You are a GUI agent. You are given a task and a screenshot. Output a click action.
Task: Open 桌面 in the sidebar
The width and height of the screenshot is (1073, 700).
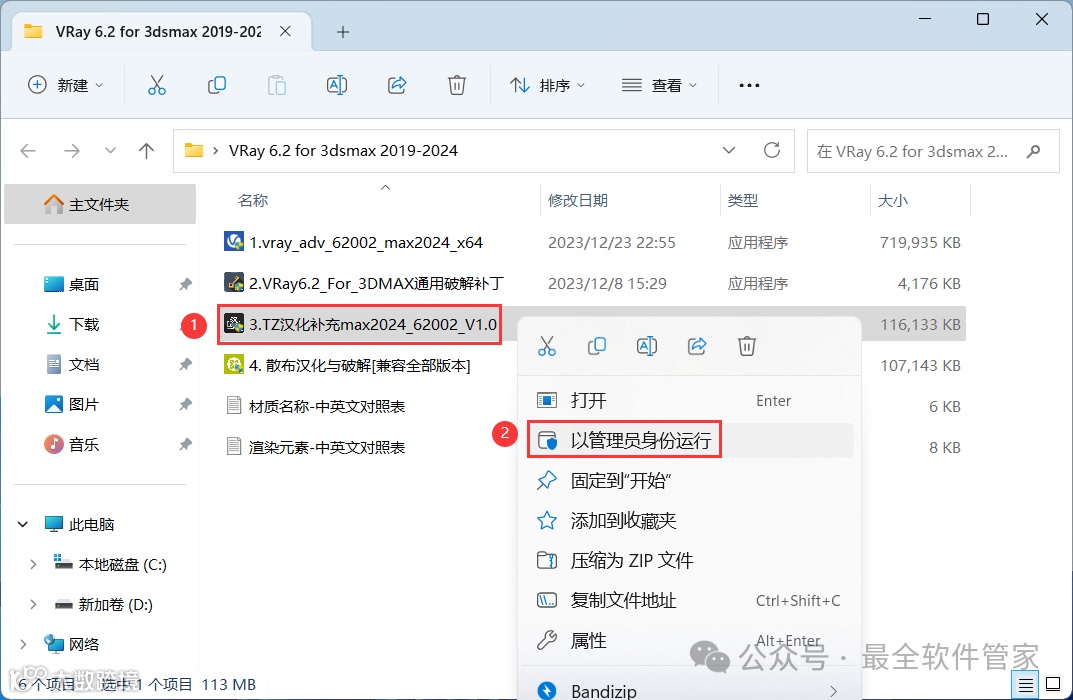pos(83,284)
